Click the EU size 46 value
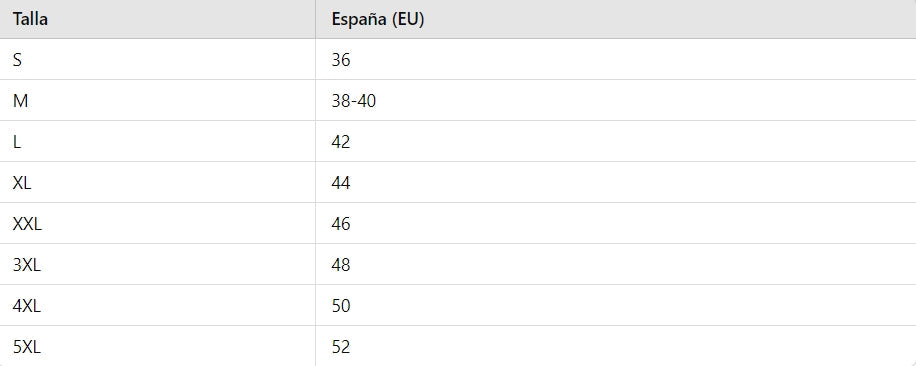 [341, 224]
